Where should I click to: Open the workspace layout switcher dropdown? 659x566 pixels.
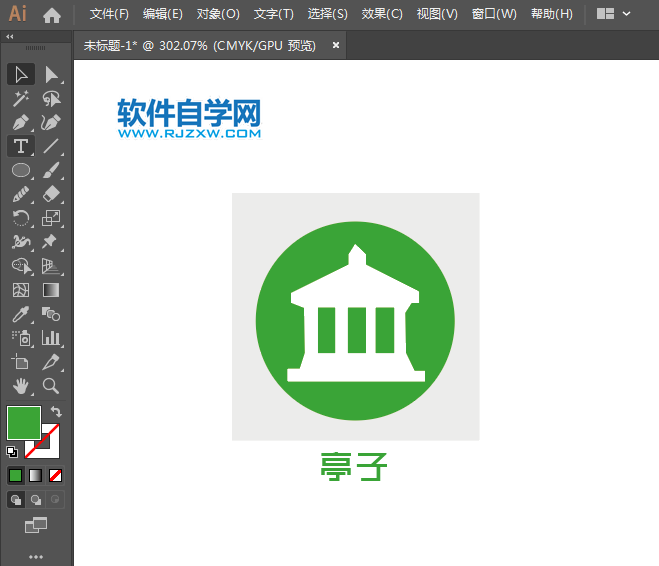click(x=614, y=14)
